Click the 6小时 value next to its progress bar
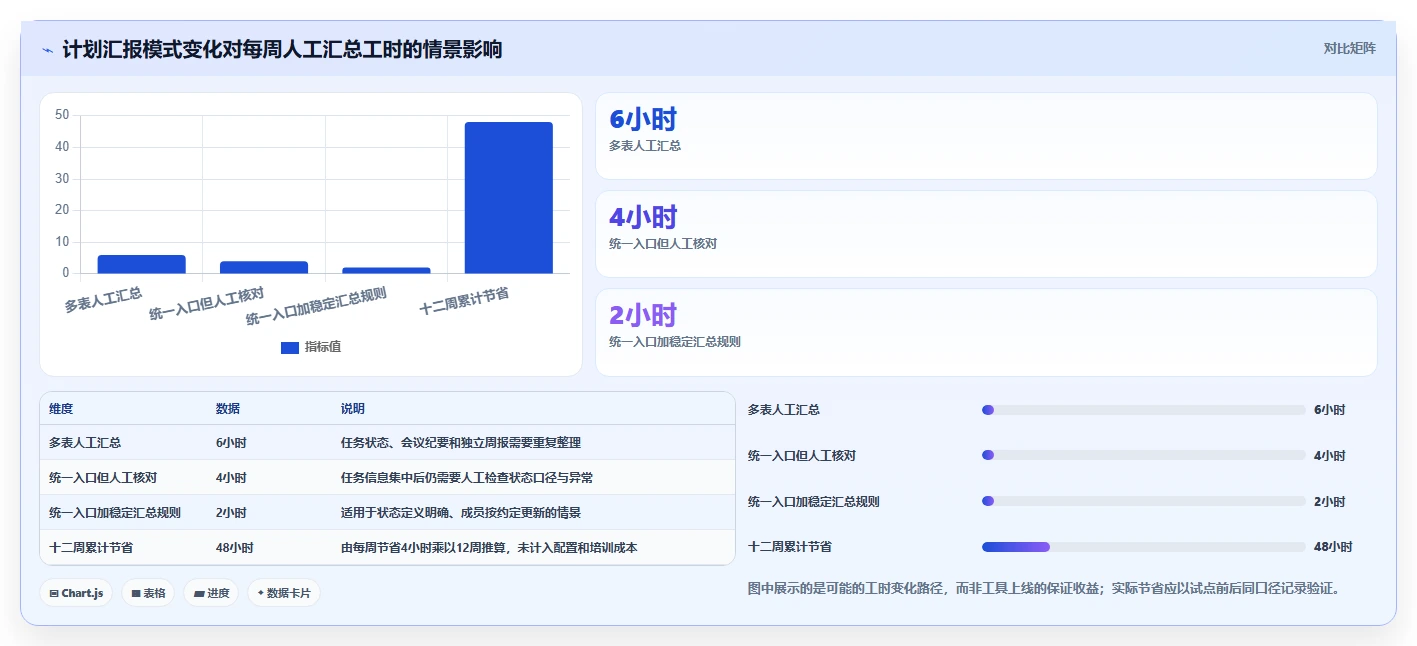The image size is (1417, 646). tap(1330, 410)
